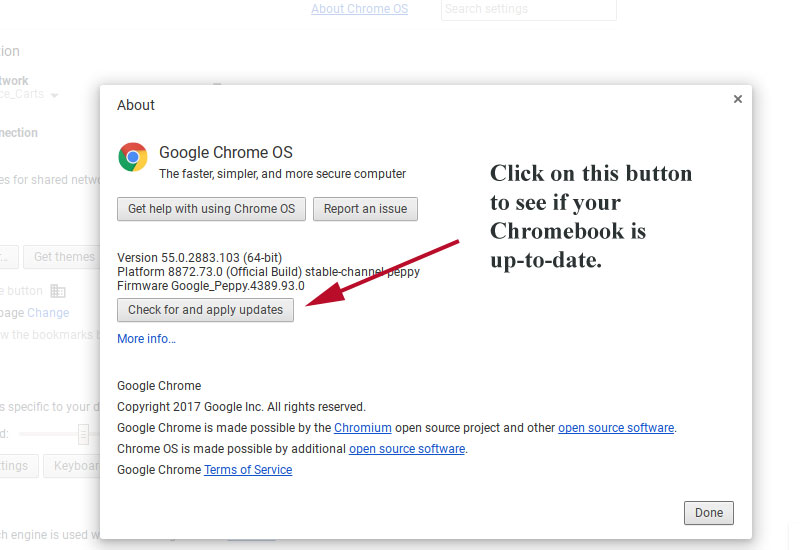Screen dimensions: 800x550
Task: Focus the Search settings field
Action: click(x=529, y=9)
